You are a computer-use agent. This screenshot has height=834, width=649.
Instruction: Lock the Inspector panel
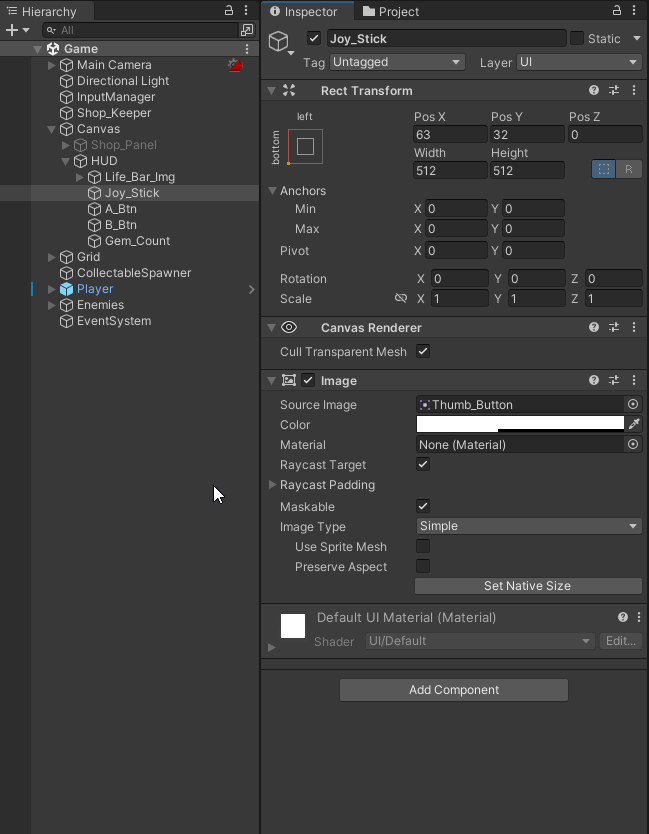coord(617,10)
